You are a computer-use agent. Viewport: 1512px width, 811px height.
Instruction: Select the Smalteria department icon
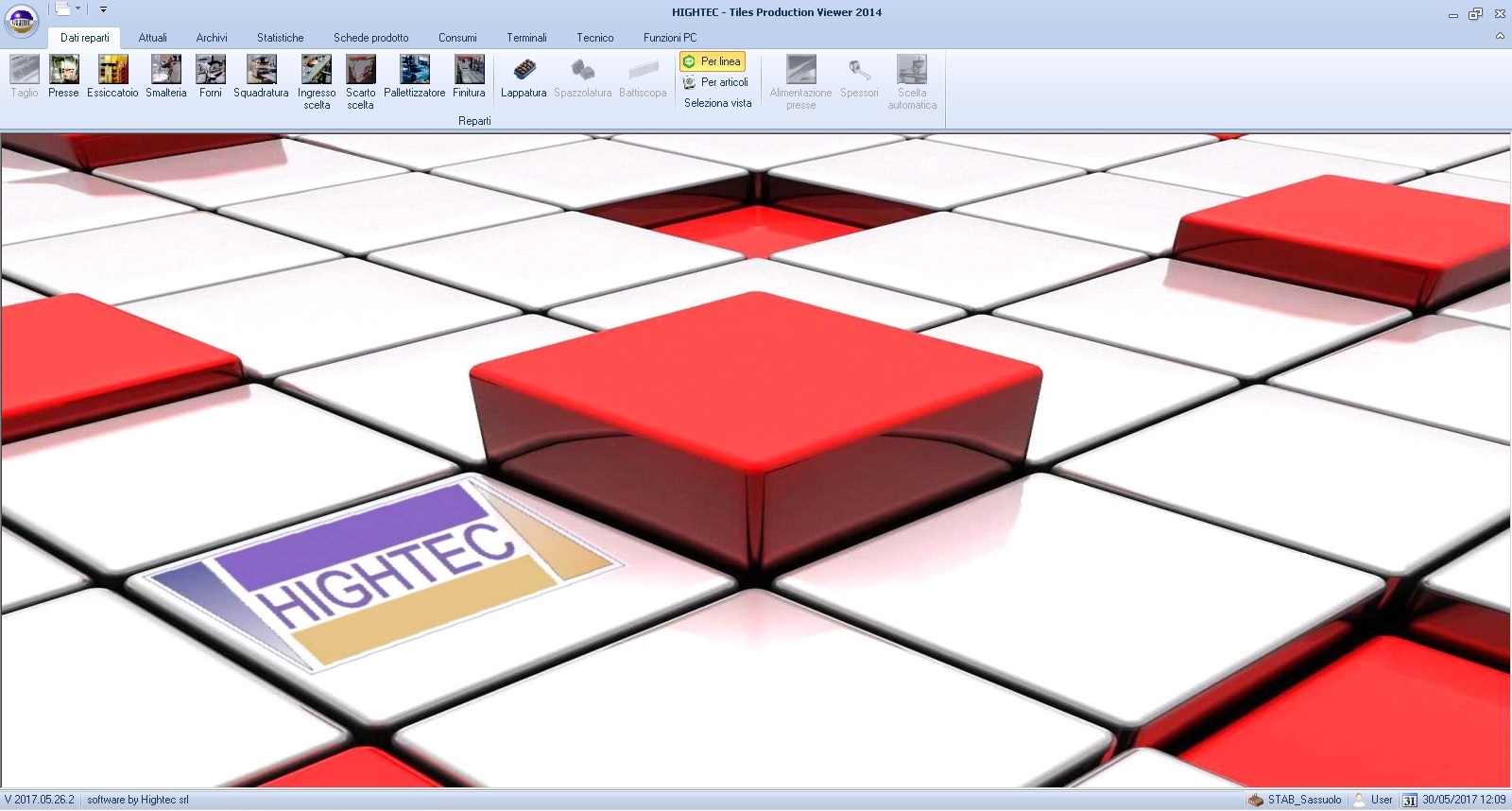pyautogui.click(x=166, y=77)
